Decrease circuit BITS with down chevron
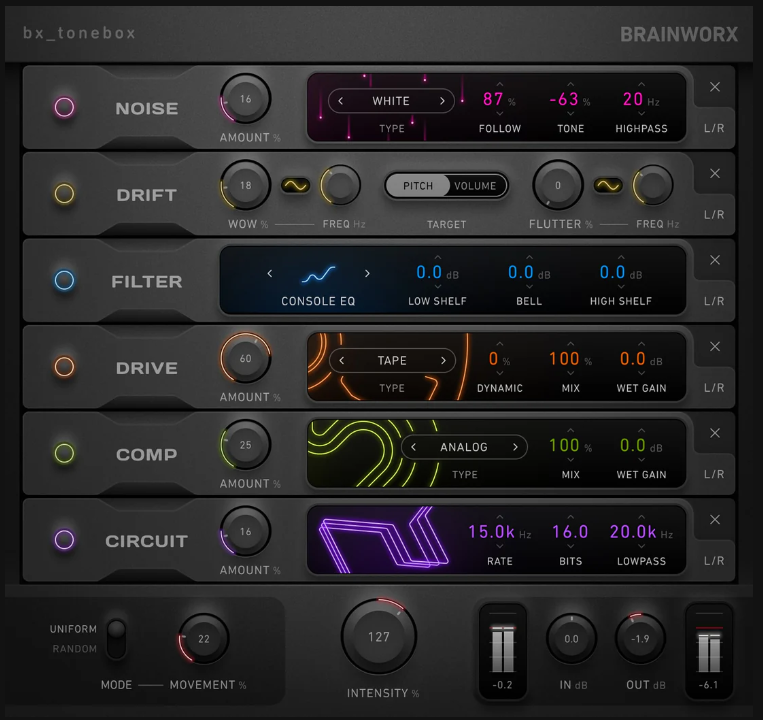The height and width of the screenshot is (720, 763). point(571,546)
